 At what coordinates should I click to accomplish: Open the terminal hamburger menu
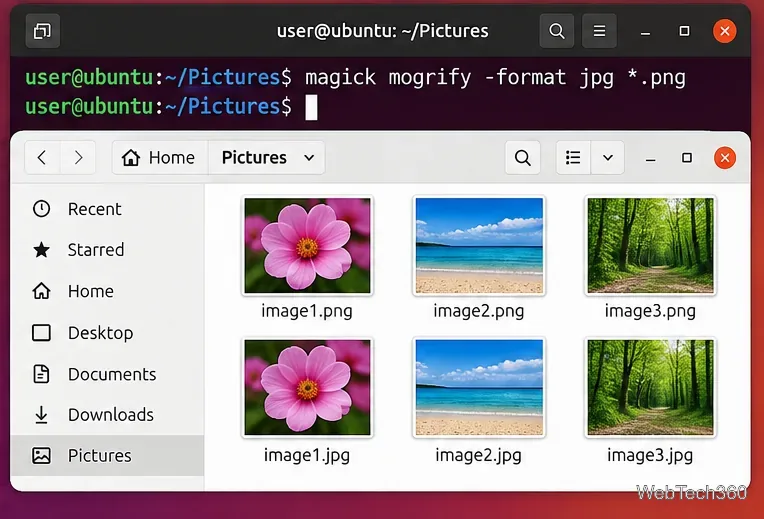click(599, 31)
